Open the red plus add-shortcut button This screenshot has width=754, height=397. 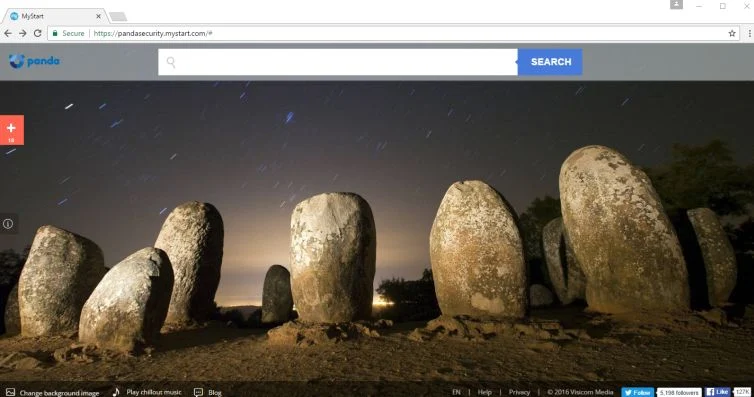[12, 130]
